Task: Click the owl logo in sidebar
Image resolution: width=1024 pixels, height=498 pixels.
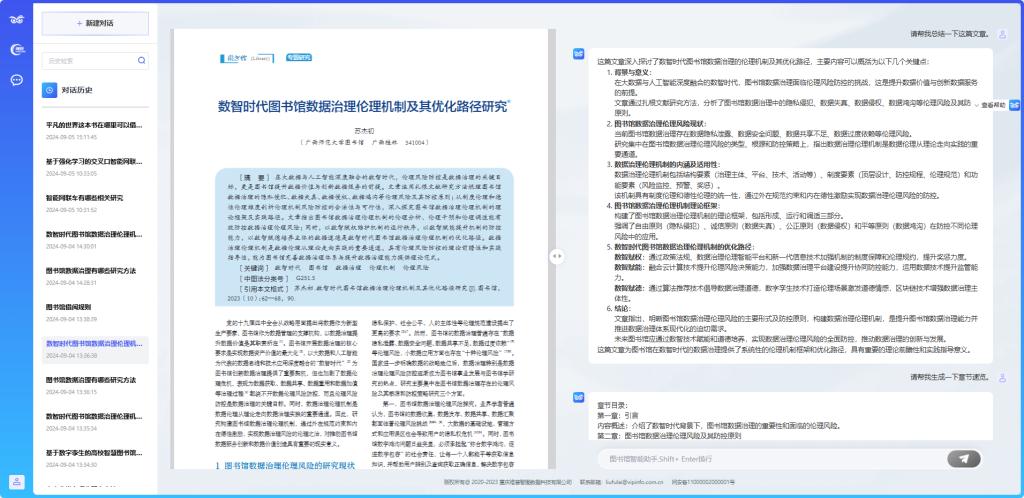Action: click(17, 19)
